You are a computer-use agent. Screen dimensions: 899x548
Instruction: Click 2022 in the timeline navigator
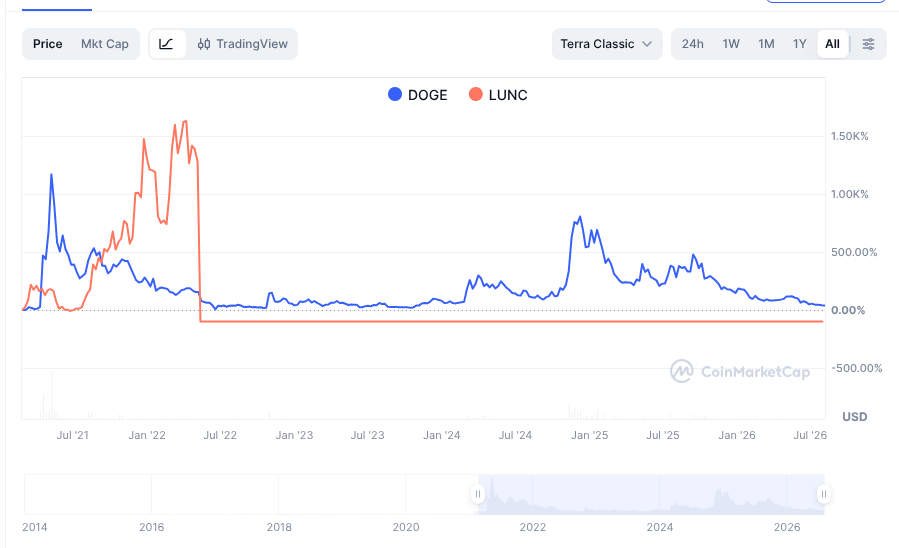[x=533, y=527]
